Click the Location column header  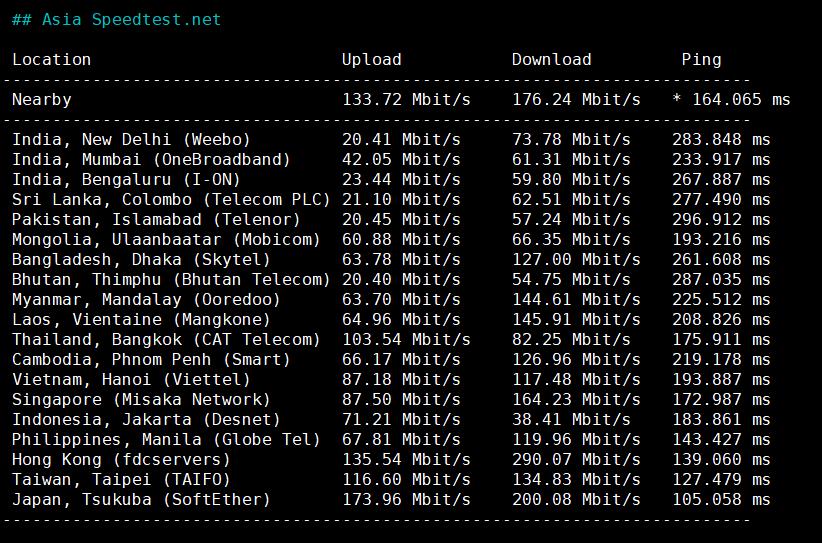(51, 59)
